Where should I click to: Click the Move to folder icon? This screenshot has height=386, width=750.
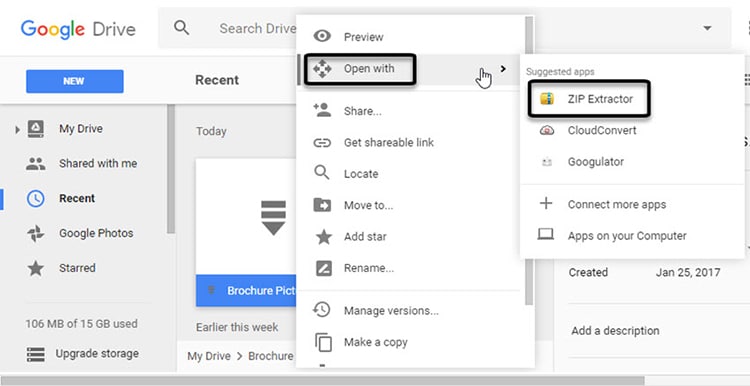[x=322, y=205]
